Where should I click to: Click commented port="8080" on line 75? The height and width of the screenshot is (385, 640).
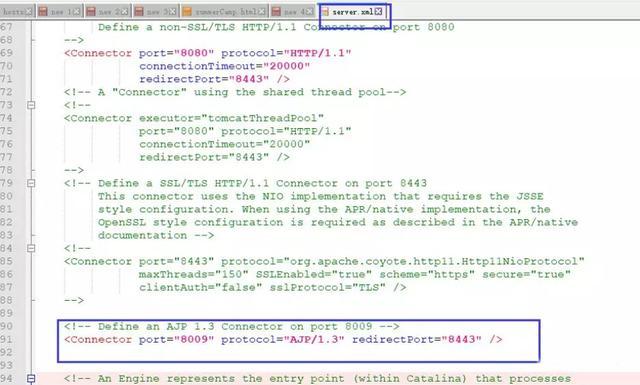pos(176,131)
